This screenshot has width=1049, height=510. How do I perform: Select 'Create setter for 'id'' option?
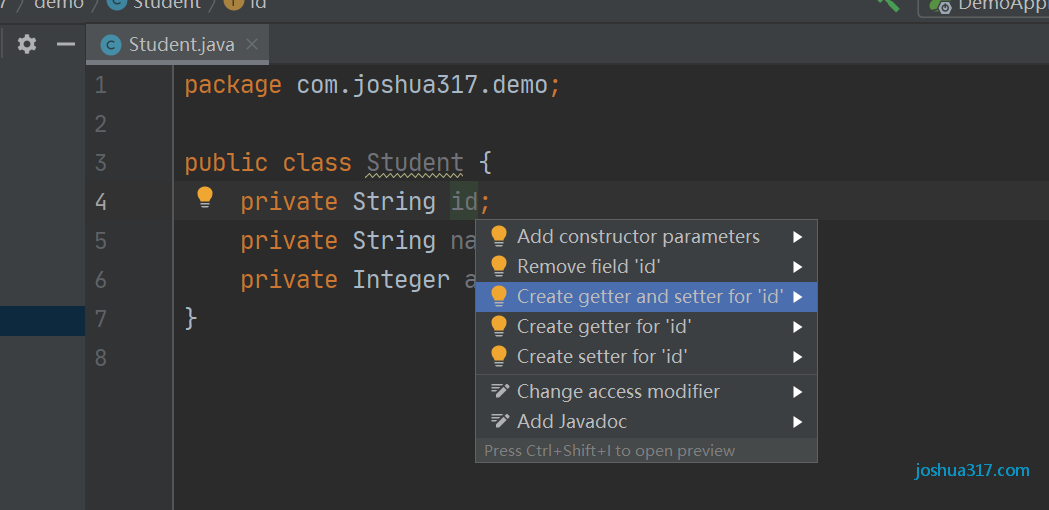pyautogui.click(x=646, y=357)
